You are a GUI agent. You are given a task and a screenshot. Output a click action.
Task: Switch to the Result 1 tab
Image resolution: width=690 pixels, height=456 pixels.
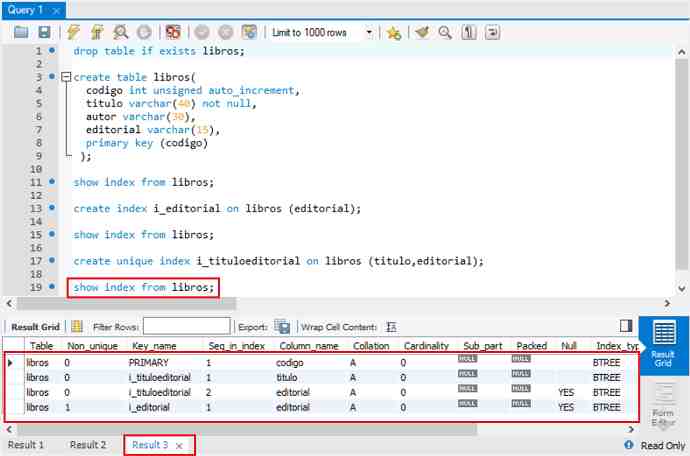pos(26,444)
